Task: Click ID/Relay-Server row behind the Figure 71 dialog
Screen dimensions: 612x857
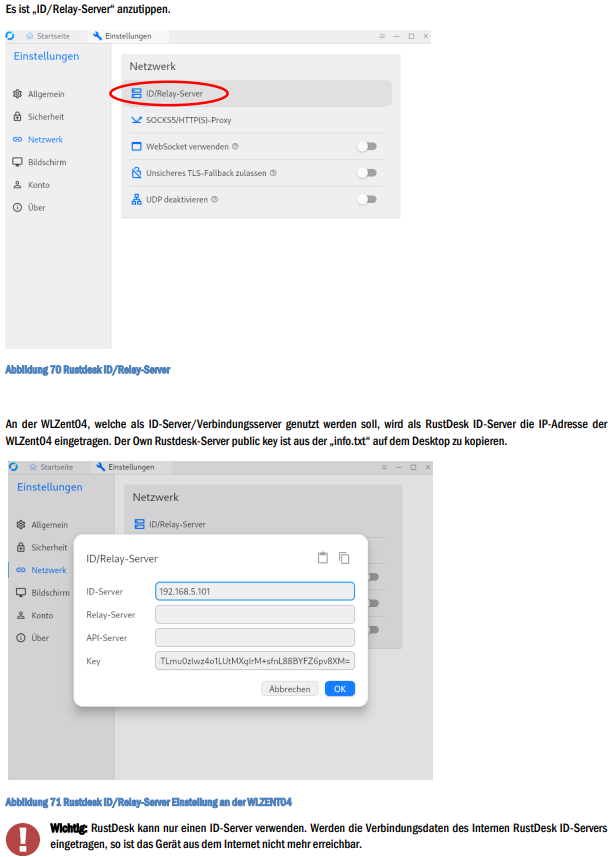Action: click(170, 524)
